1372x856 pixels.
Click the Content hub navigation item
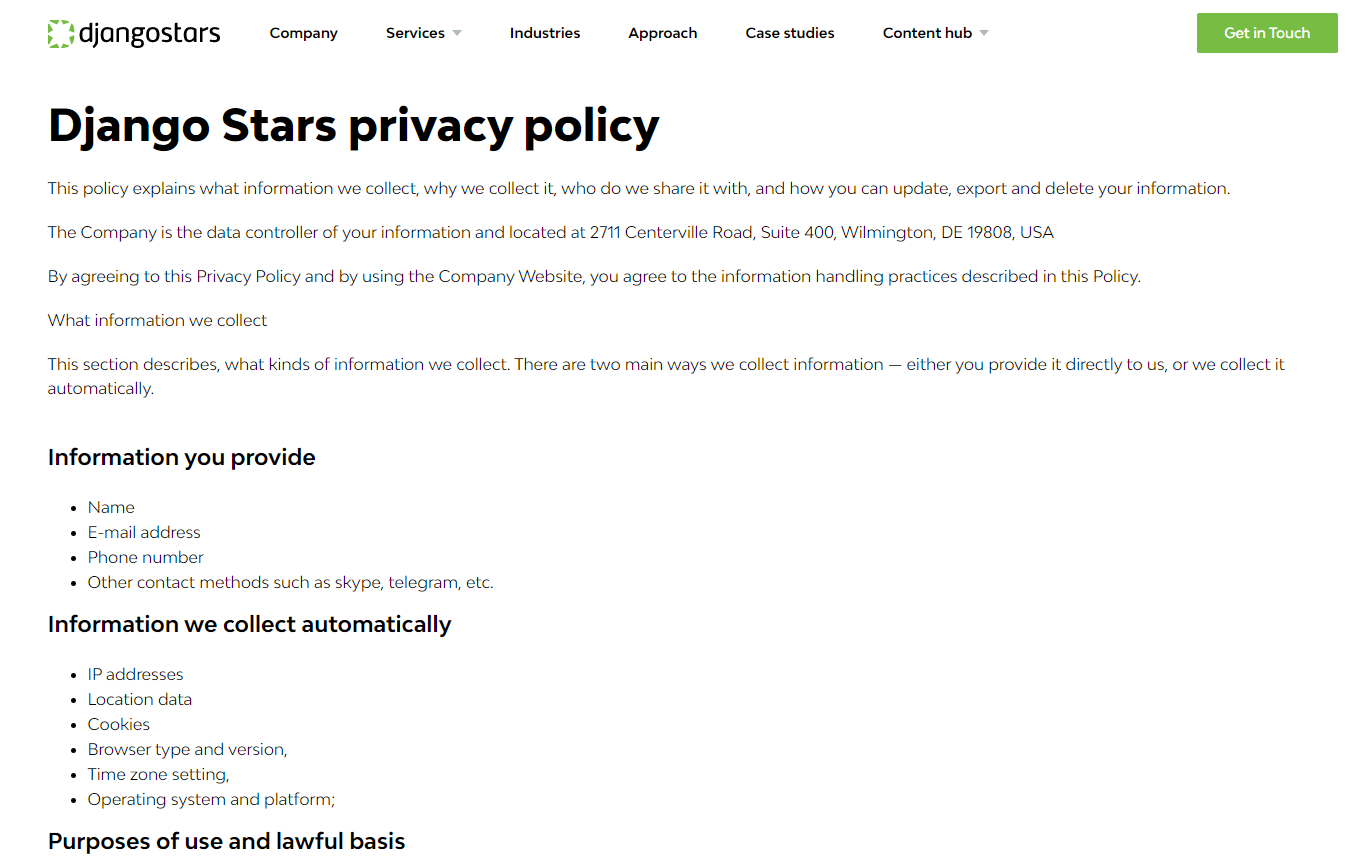[927, 33]
